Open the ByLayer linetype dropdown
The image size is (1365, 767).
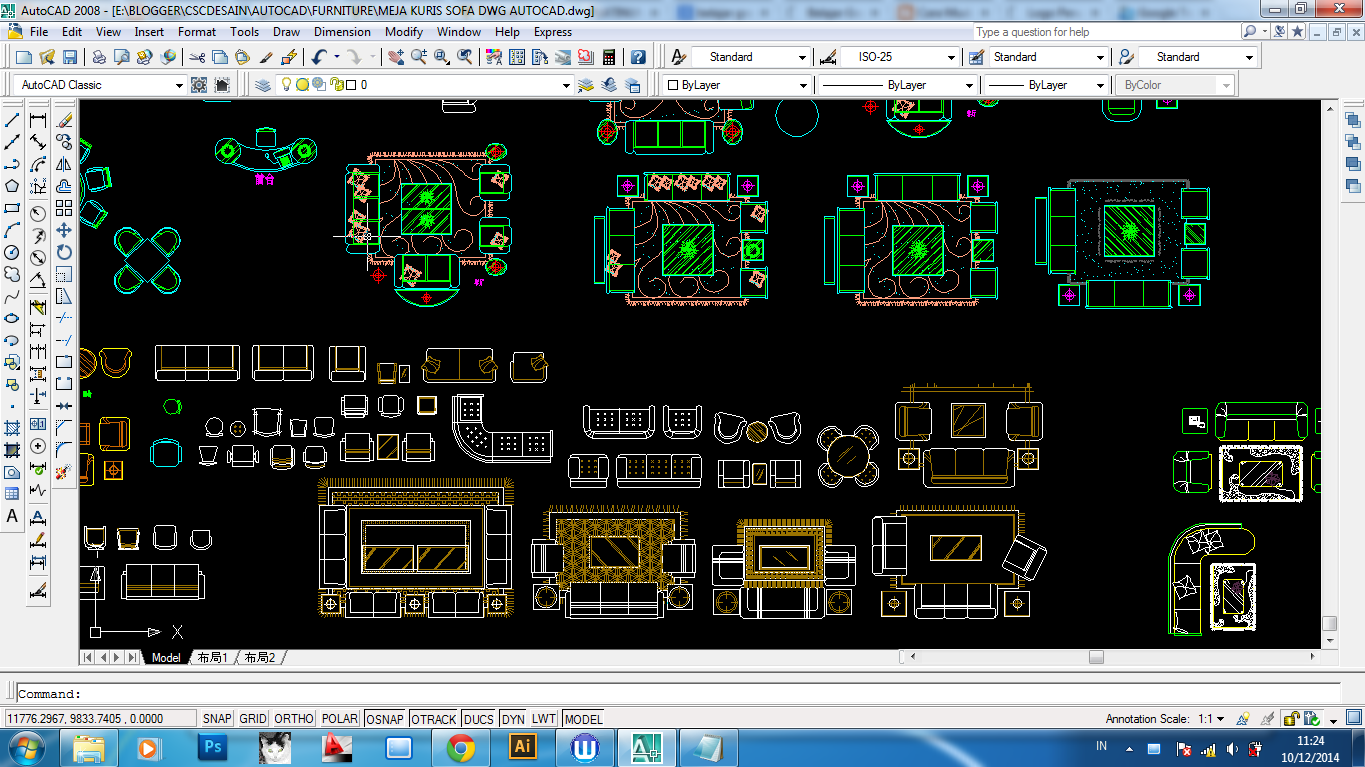969,85
